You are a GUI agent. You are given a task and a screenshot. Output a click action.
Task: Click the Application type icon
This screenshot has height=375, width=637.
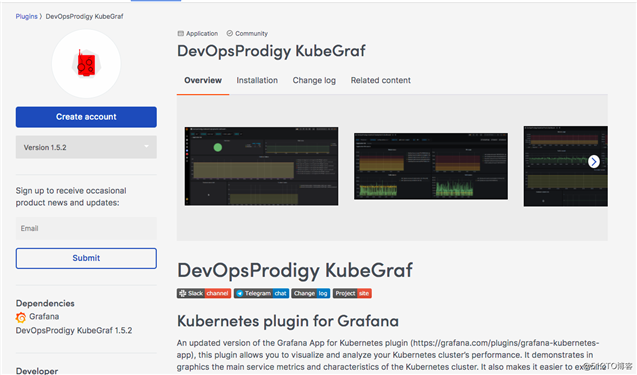pos(181,33)
